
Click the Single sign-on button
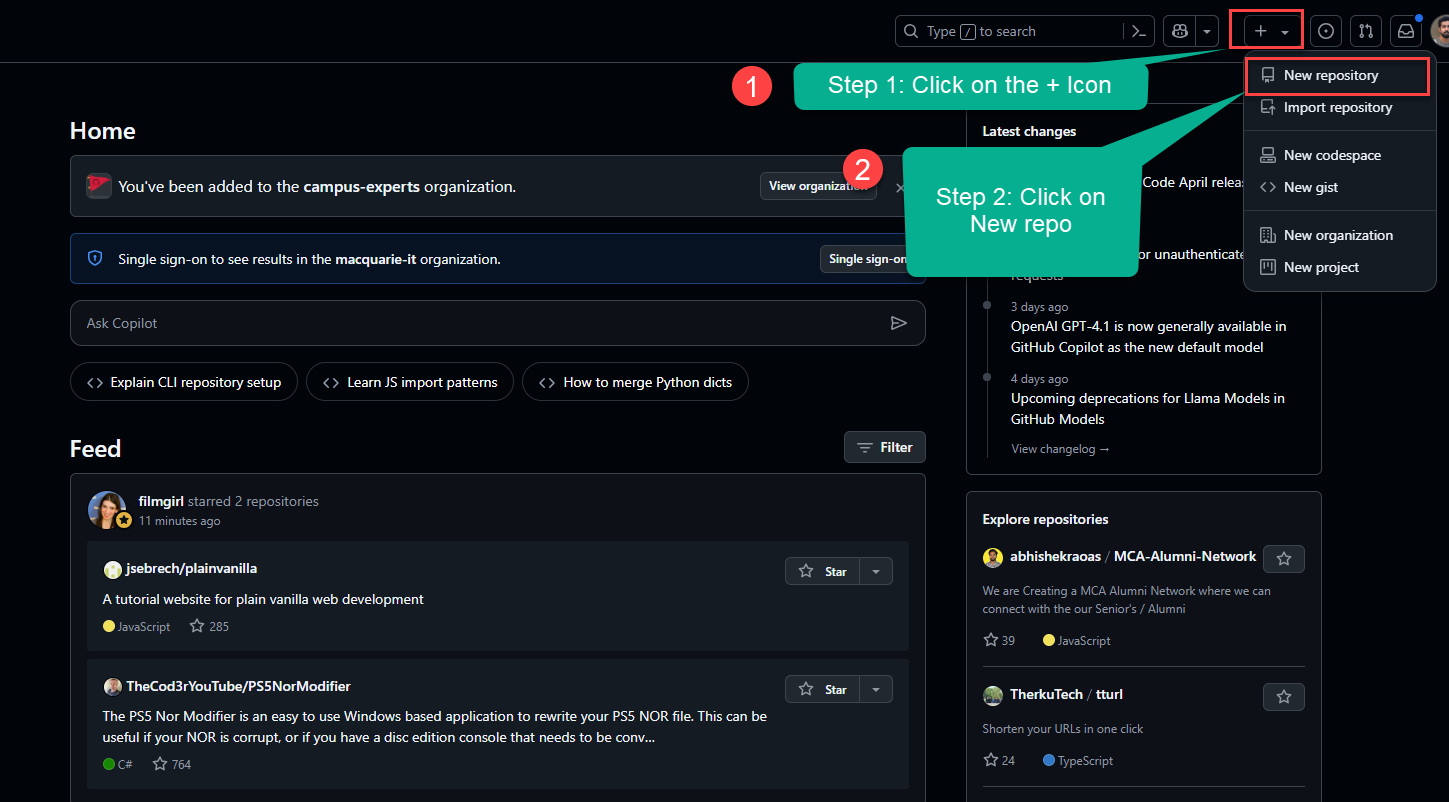(868, 258)
